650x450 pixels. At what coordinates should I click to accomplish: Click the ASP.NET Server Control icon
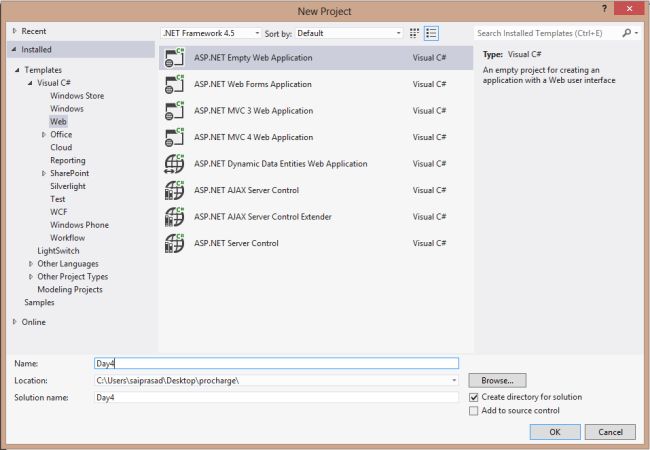coord(174,243)
